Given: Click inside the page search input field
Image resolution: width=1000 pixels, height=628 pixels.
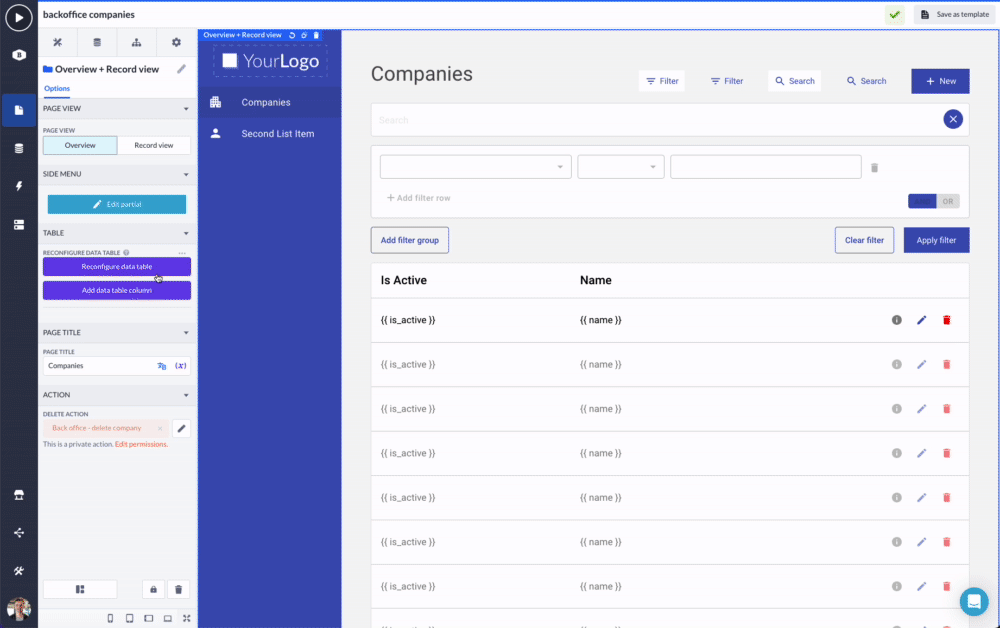Looking at the screenshot, I should click(650, 119).
